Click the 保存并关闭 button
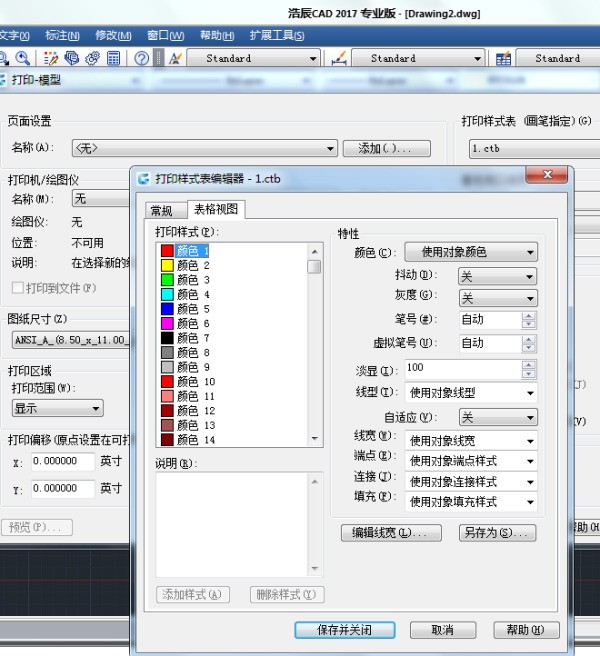 pos(345,630)
